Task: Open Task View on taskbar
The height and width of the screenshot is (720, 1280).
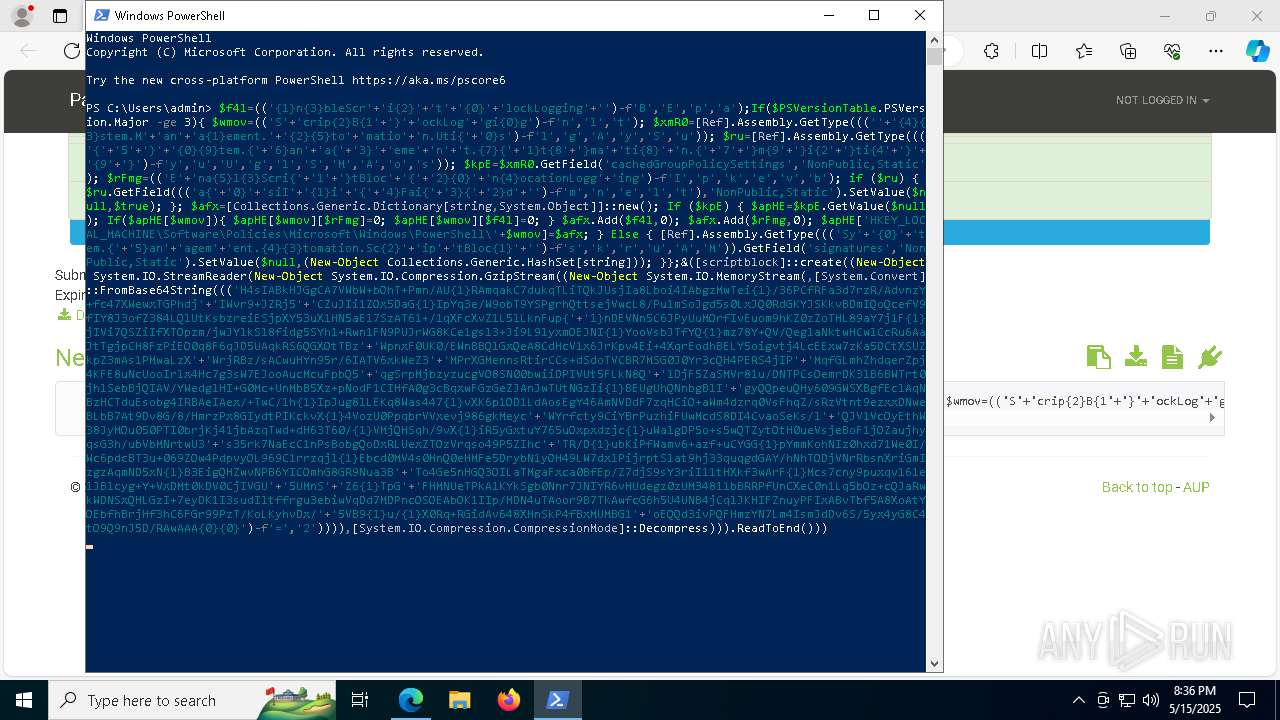Action: pos(361,700)
